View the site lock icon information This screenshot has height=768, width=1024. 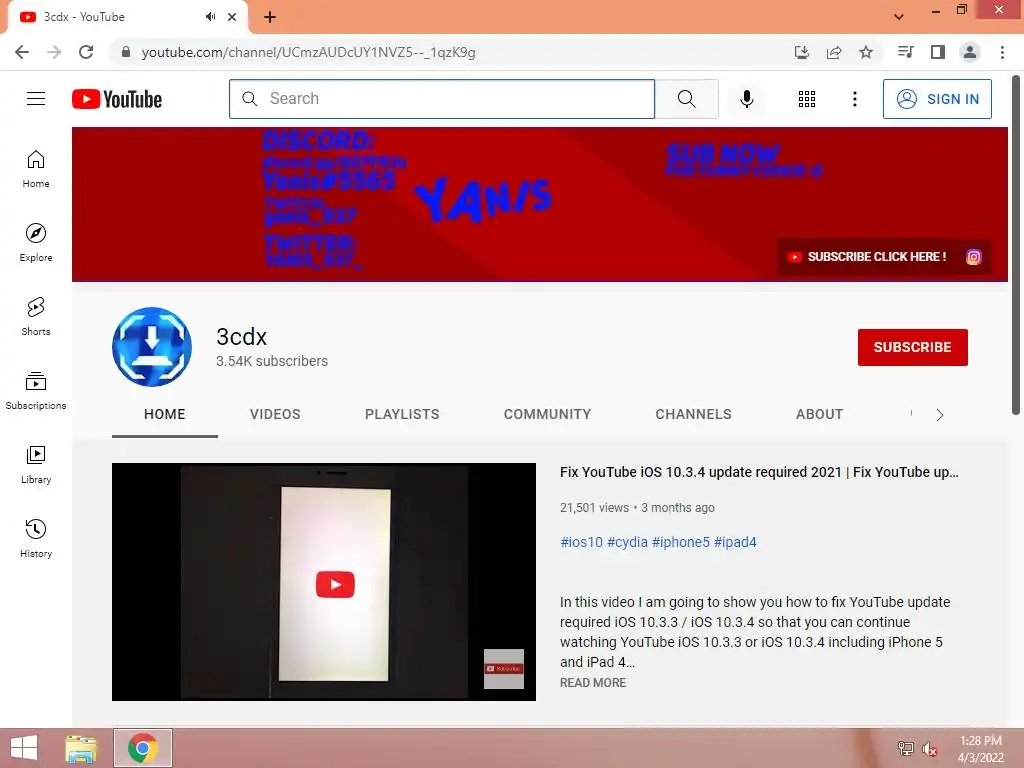click(126, 52)
